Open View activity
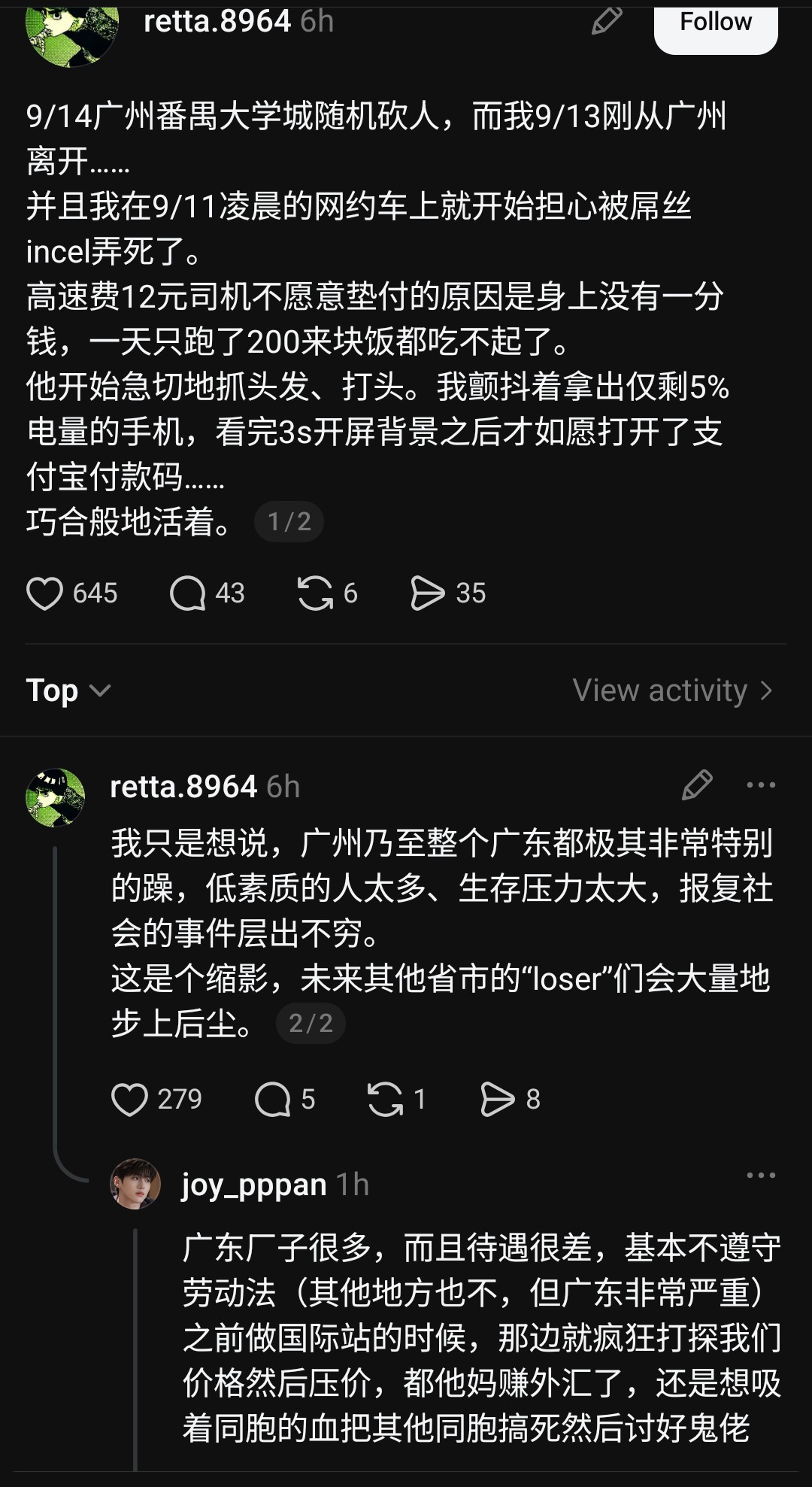Screen dimensions: 812x1487 [673, 690]
